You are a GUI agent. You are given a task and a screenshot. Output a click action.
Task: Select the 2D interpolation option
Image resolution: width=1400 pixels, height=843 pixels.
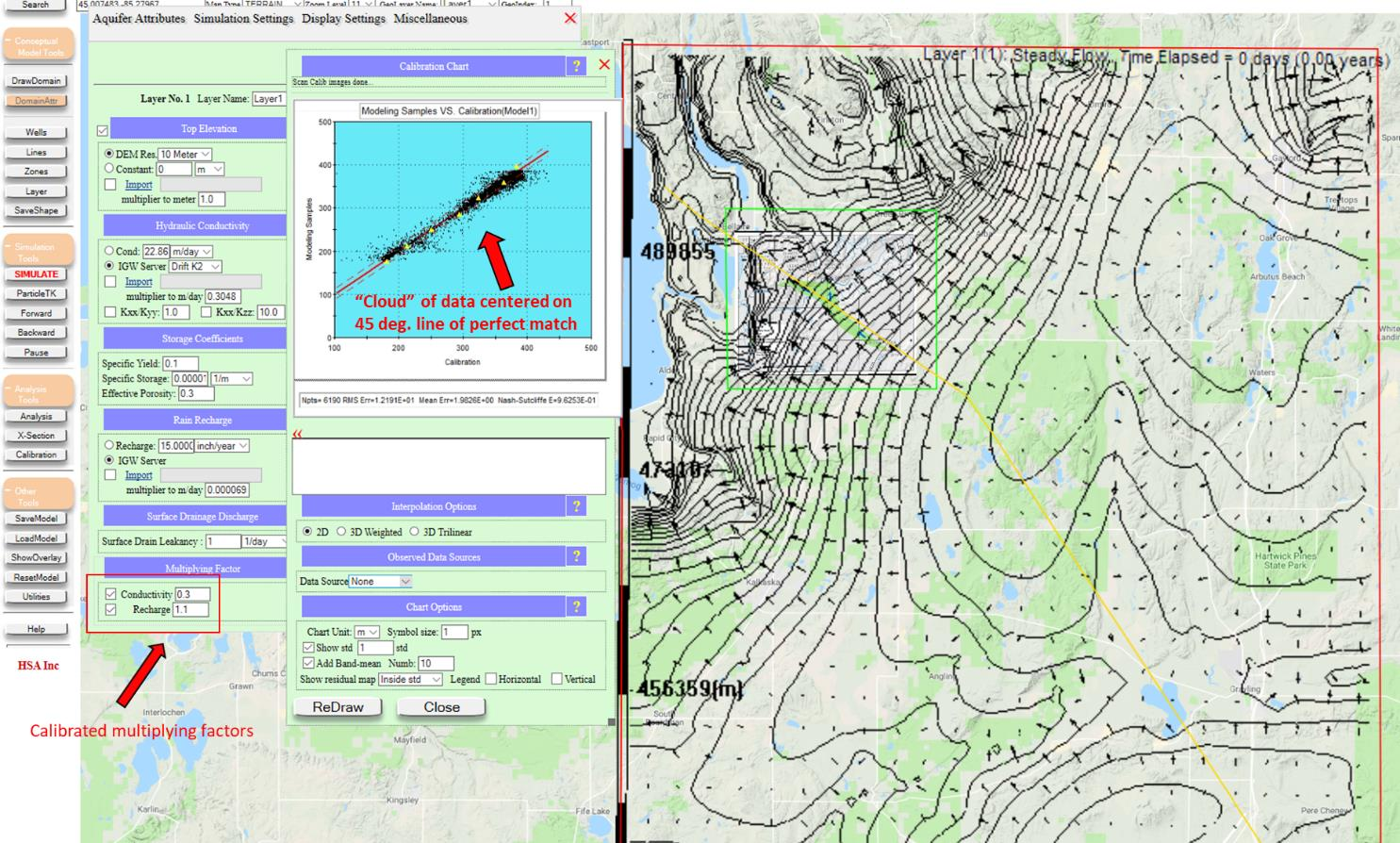coord(307,532)
